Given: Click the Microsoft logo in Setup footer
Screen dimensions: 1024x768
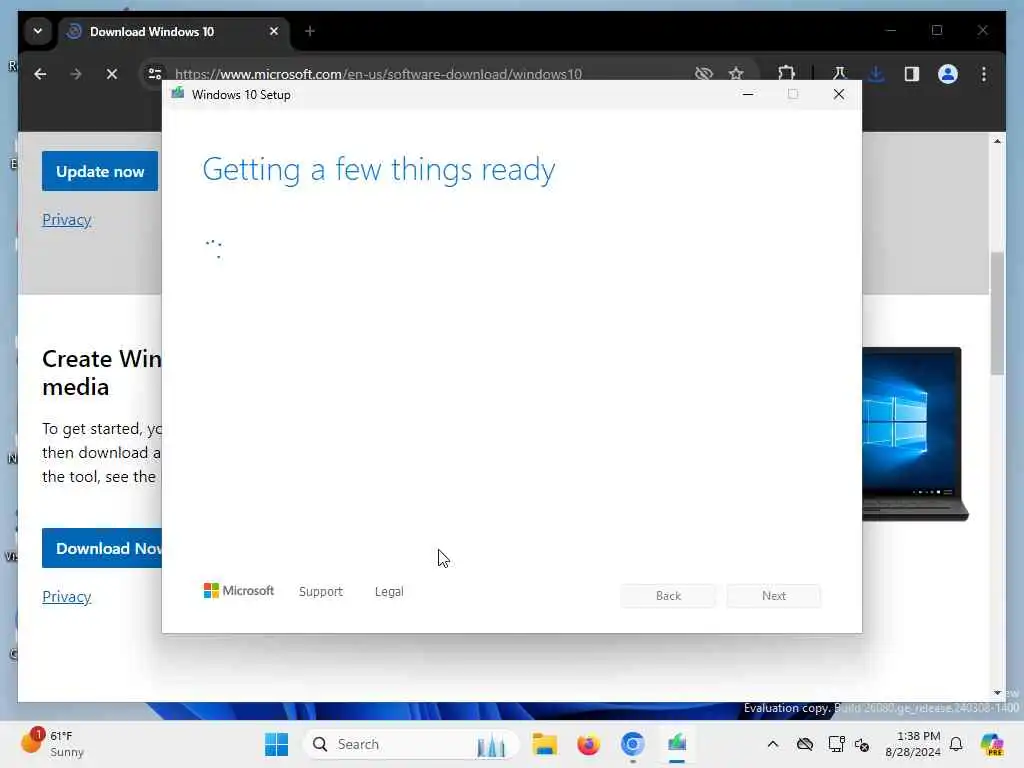Looking at the screenshot, I should click(x=238, y=590).
